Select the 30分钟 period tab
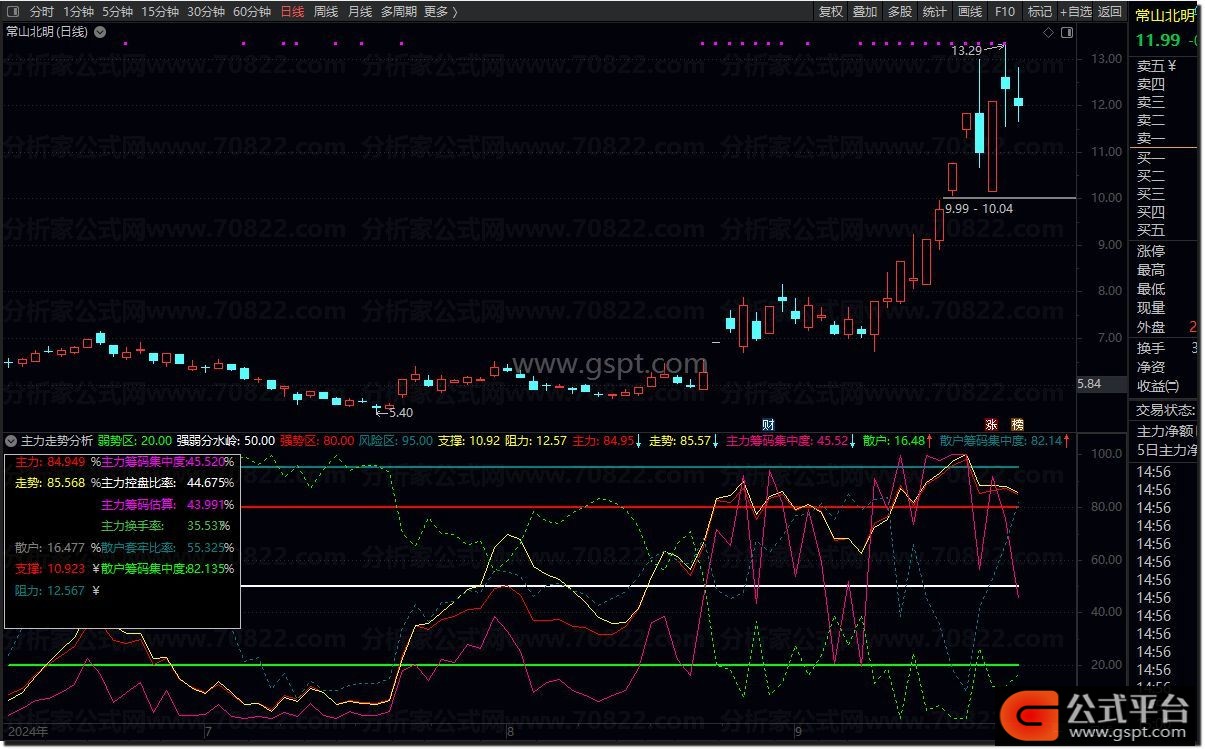Viewport: 1205px width, 749px height. pos(206,12)
